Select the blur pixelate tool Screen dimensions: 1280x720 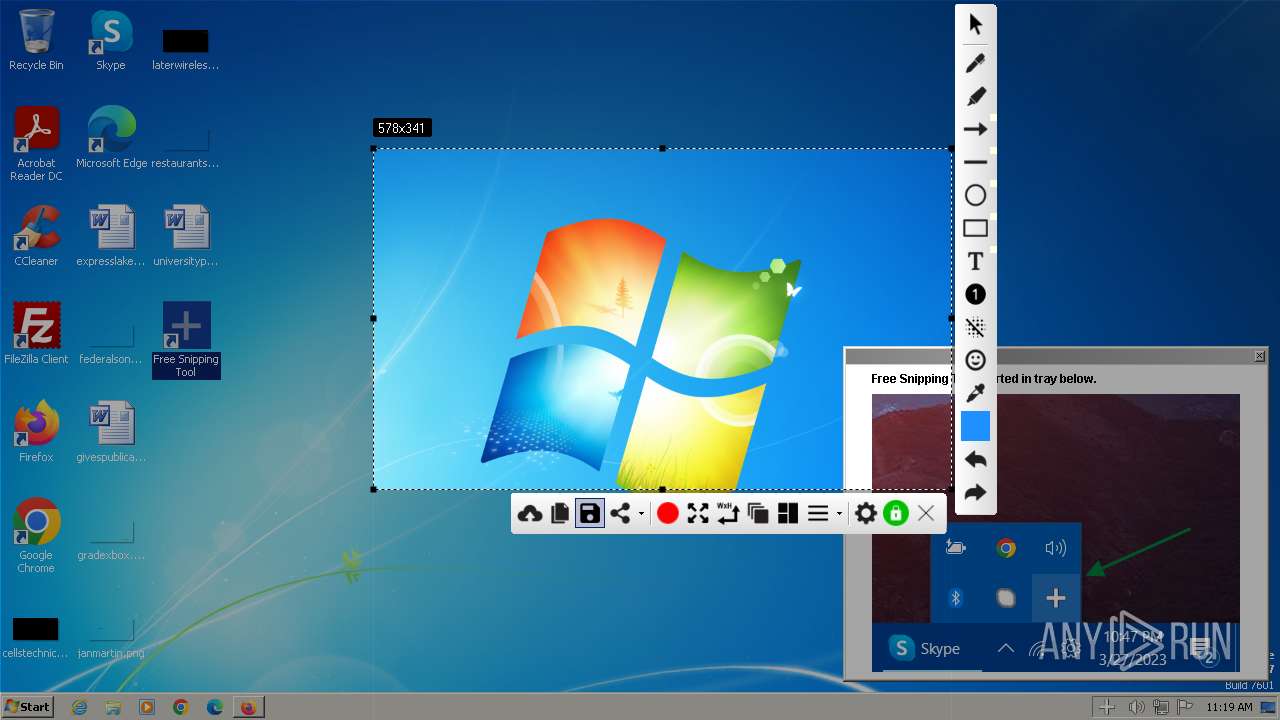[x=975, y=327]
